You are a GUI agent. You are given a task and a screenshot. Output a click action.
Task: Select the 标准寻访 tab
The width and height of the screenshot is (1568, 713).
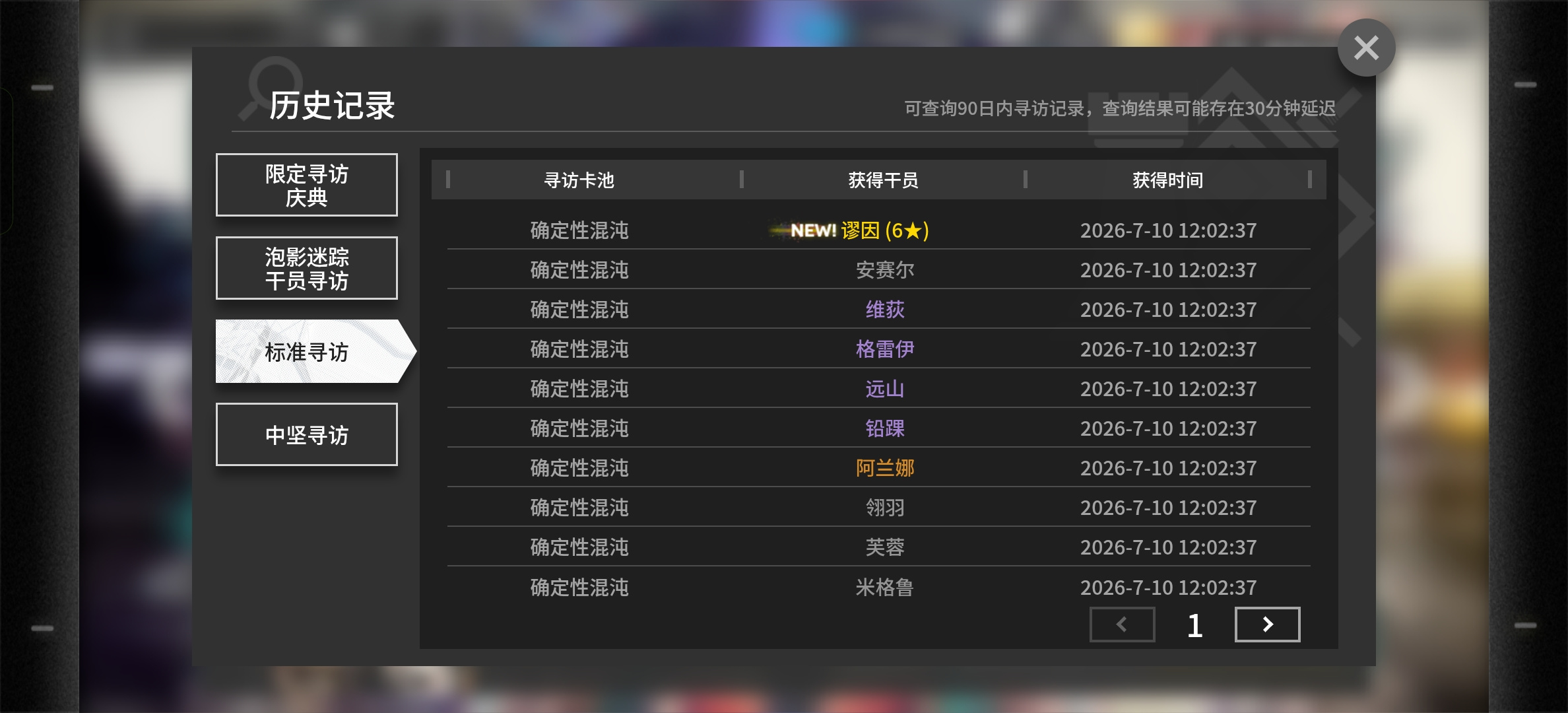(x=315, y=351)
